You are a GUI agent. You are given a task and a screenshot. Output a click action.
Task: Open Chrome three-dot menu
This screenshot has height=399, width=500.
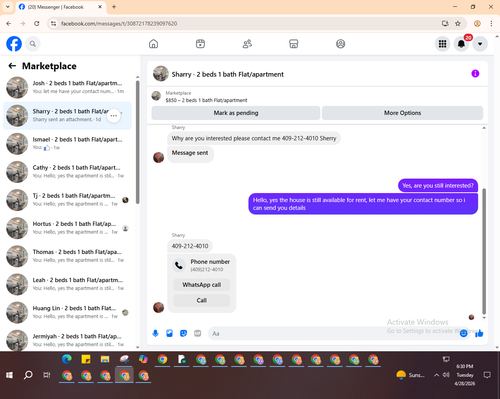(491, 24)
